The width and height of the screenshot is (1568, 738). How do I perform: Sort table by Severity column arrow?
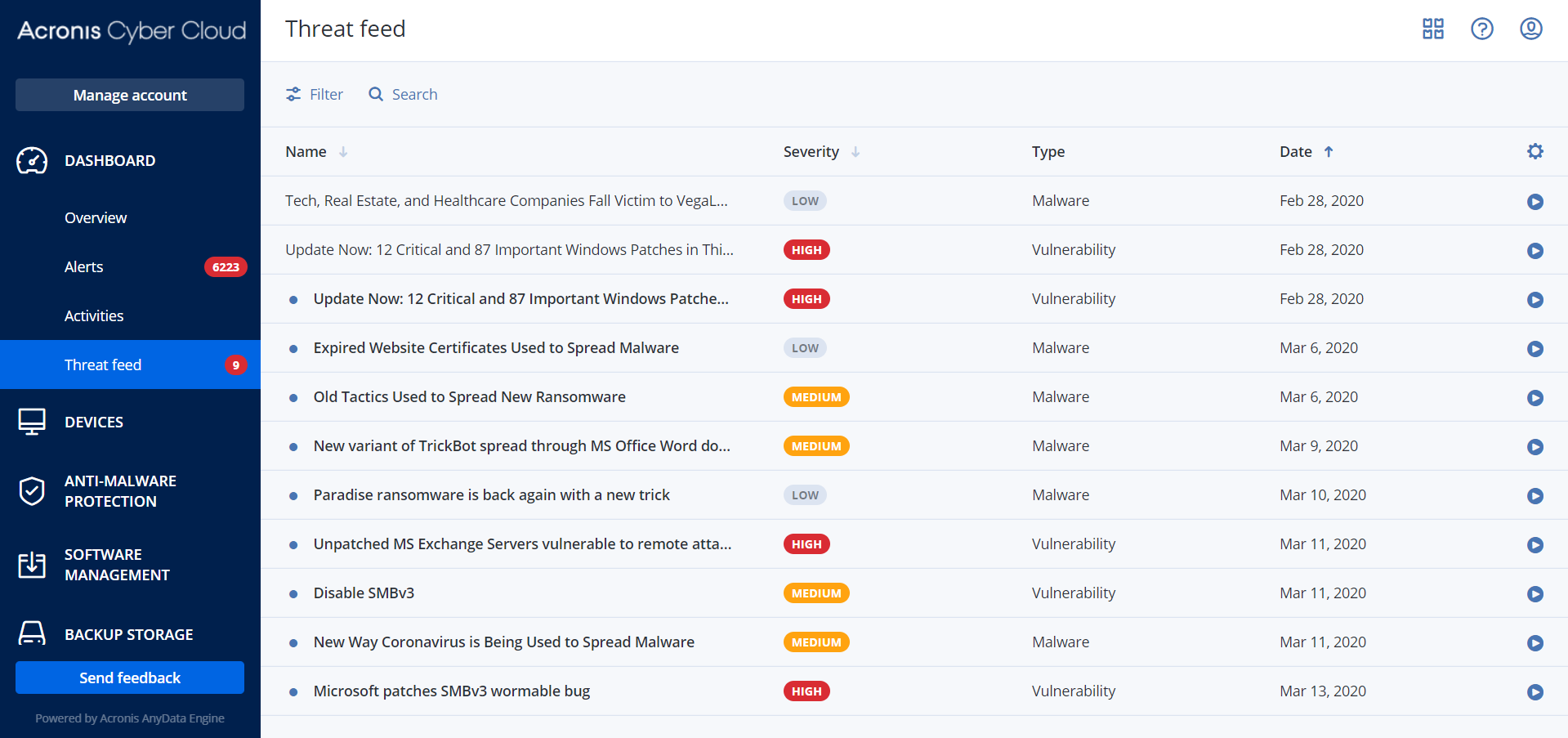pyautogui.click(x=855, y=152)
